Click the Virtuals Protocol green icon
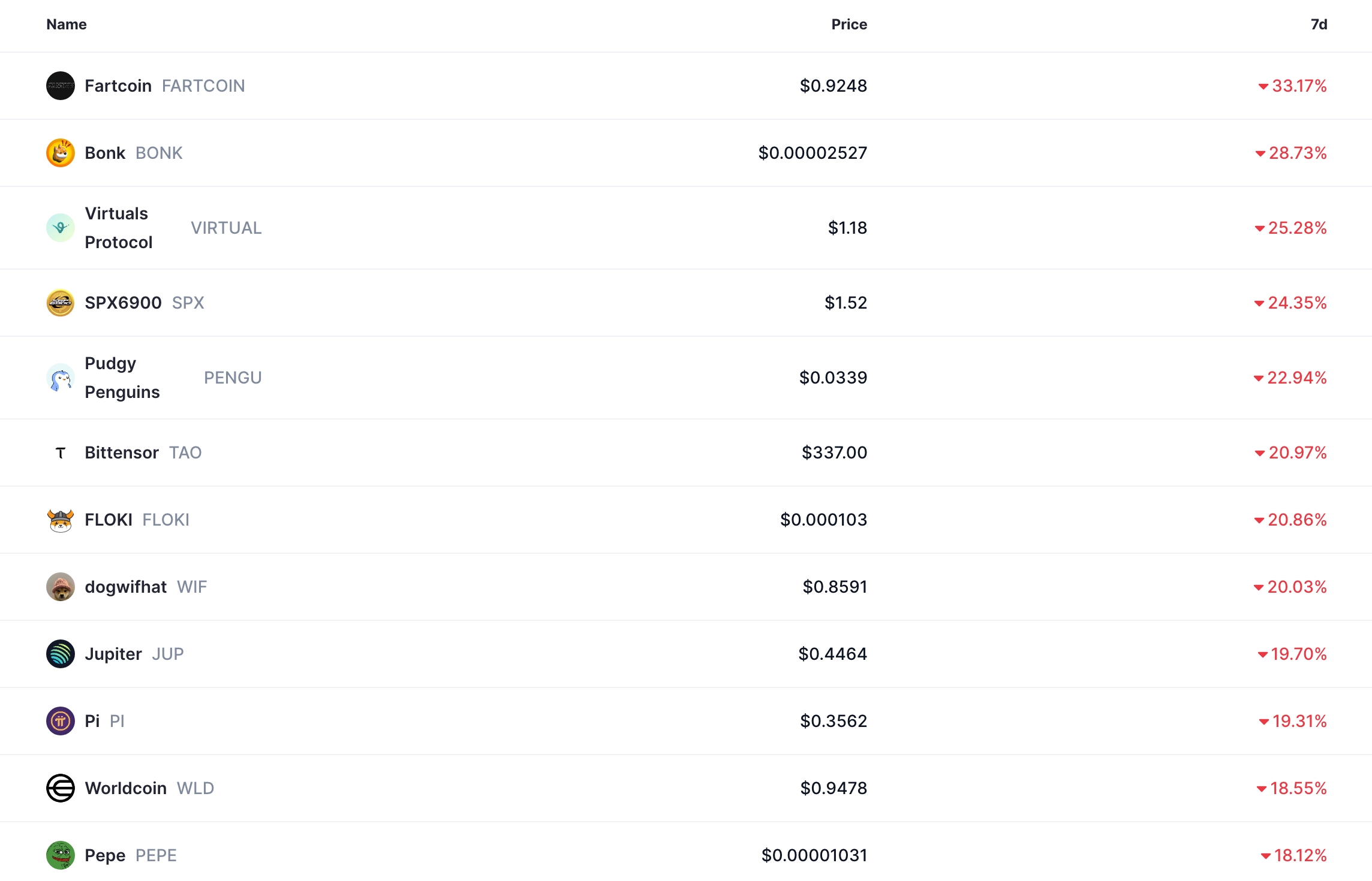The width and height of the screenshot is (1372, 881). click(x=61, y=228)
